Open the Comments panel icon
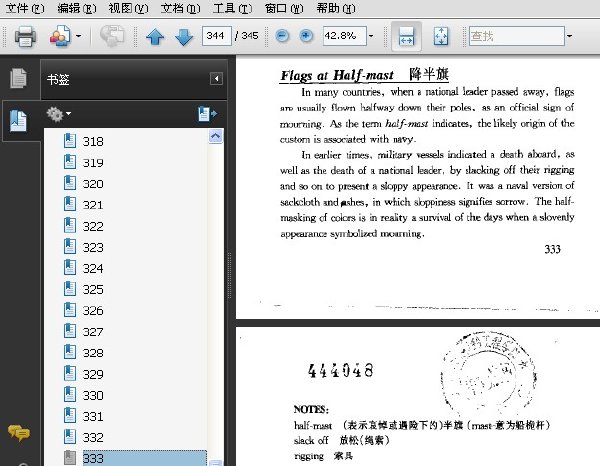Image resolution: width=600 pixels, height=466 pixels. point(18,433)
